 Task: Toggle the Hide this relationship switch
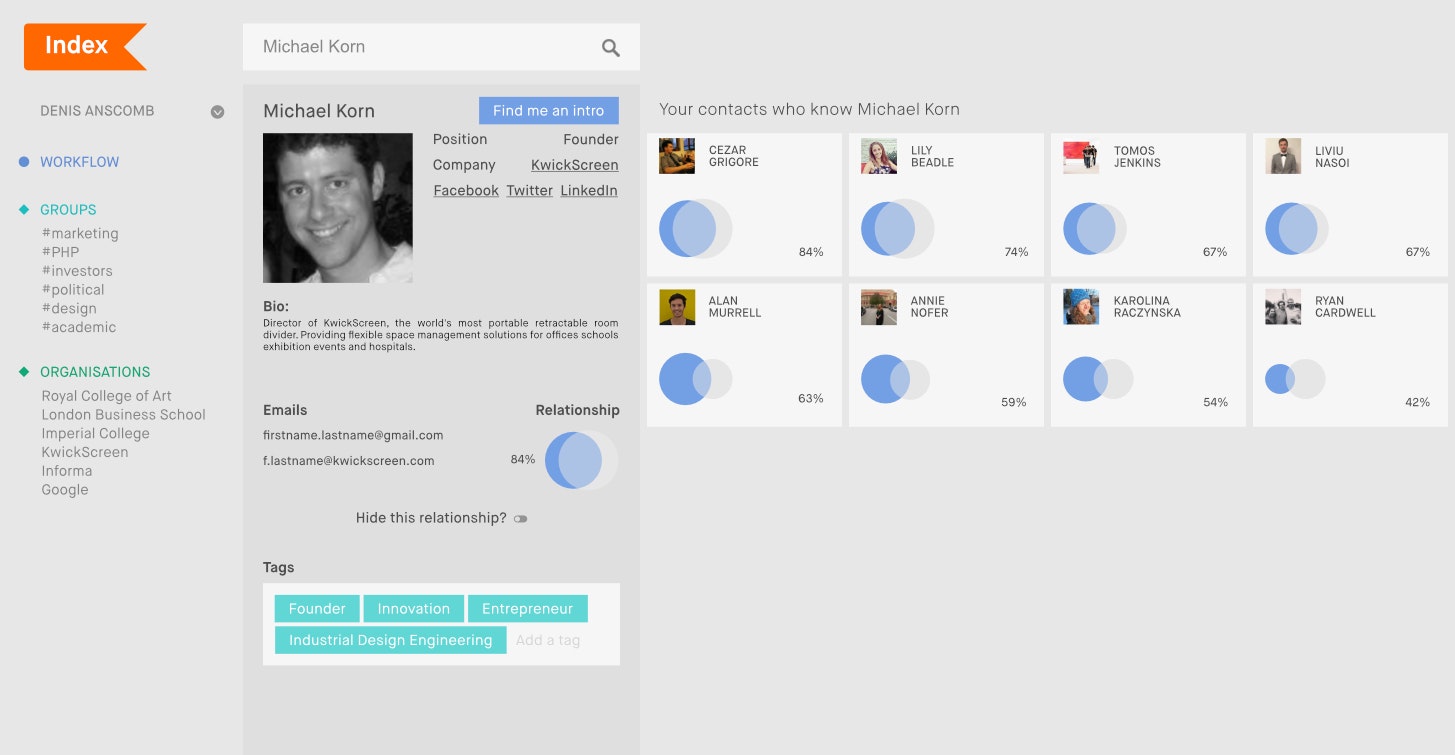(x=520, y=519)
